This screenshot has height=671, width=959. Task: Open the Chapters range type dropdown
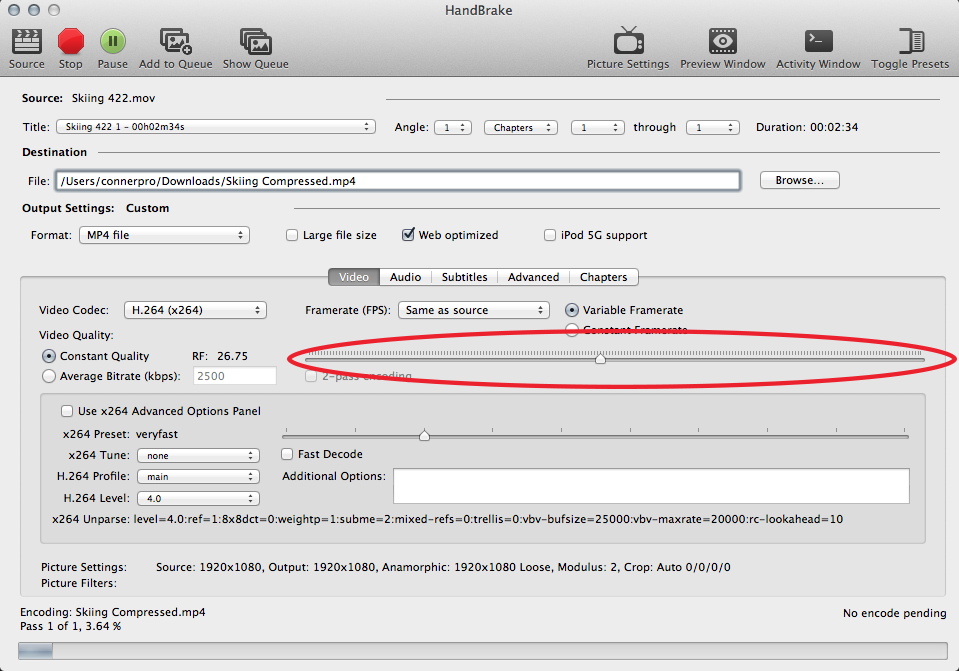(x=520, y=127)
